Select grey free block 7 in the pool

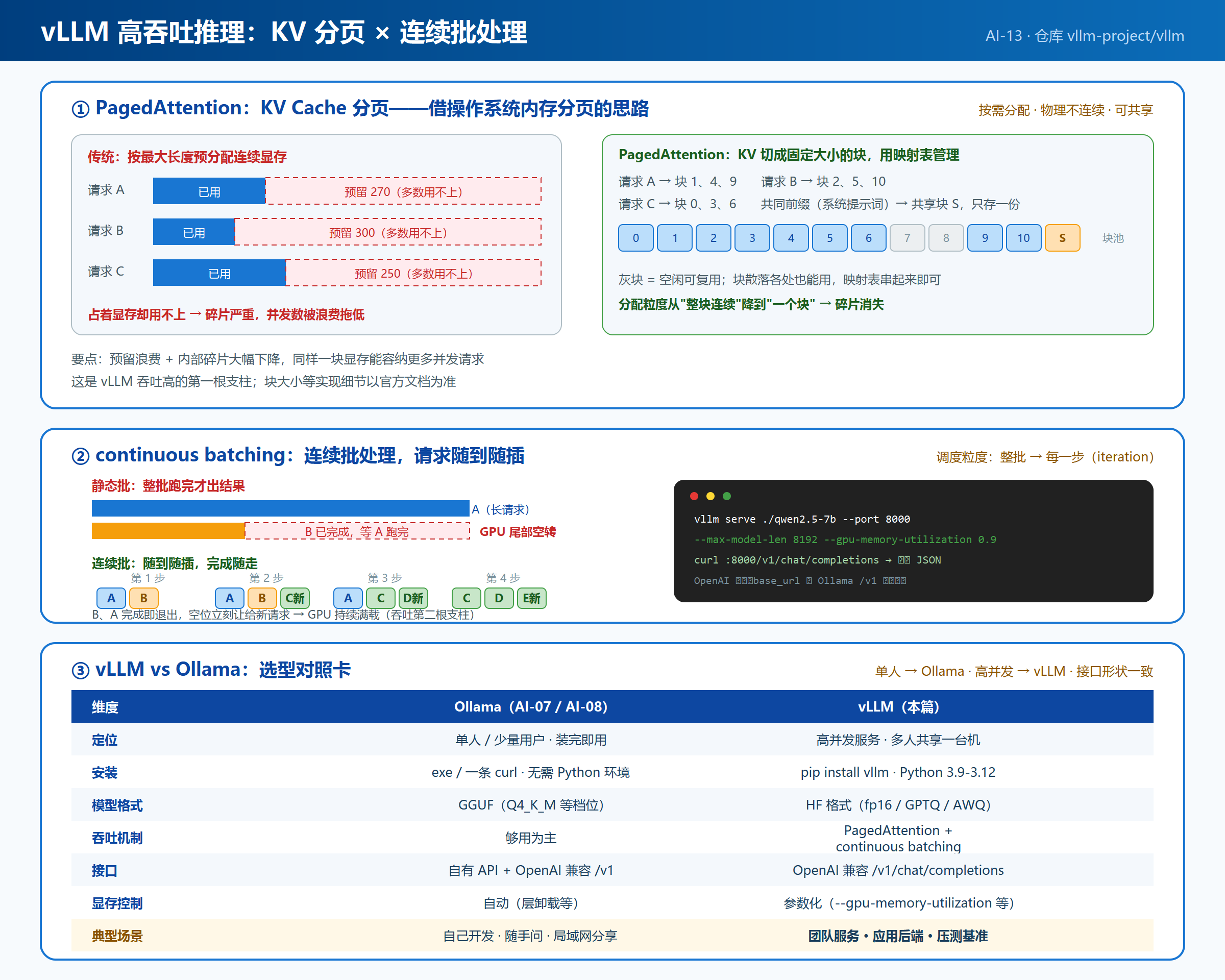point(908,238)
